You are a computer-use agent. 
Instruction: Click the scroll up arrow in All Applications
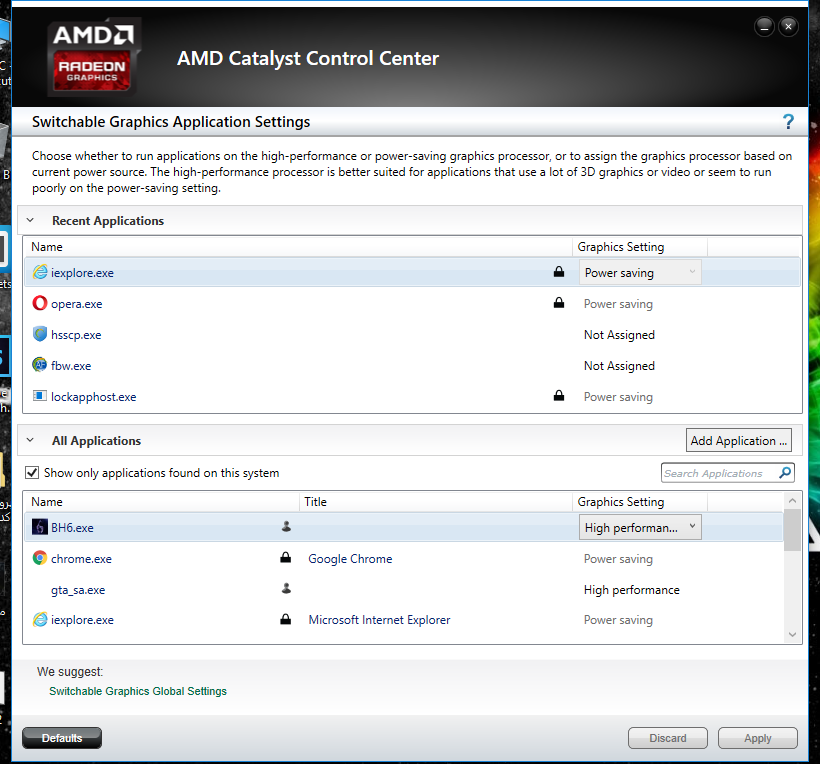click(x=792, y=500)
